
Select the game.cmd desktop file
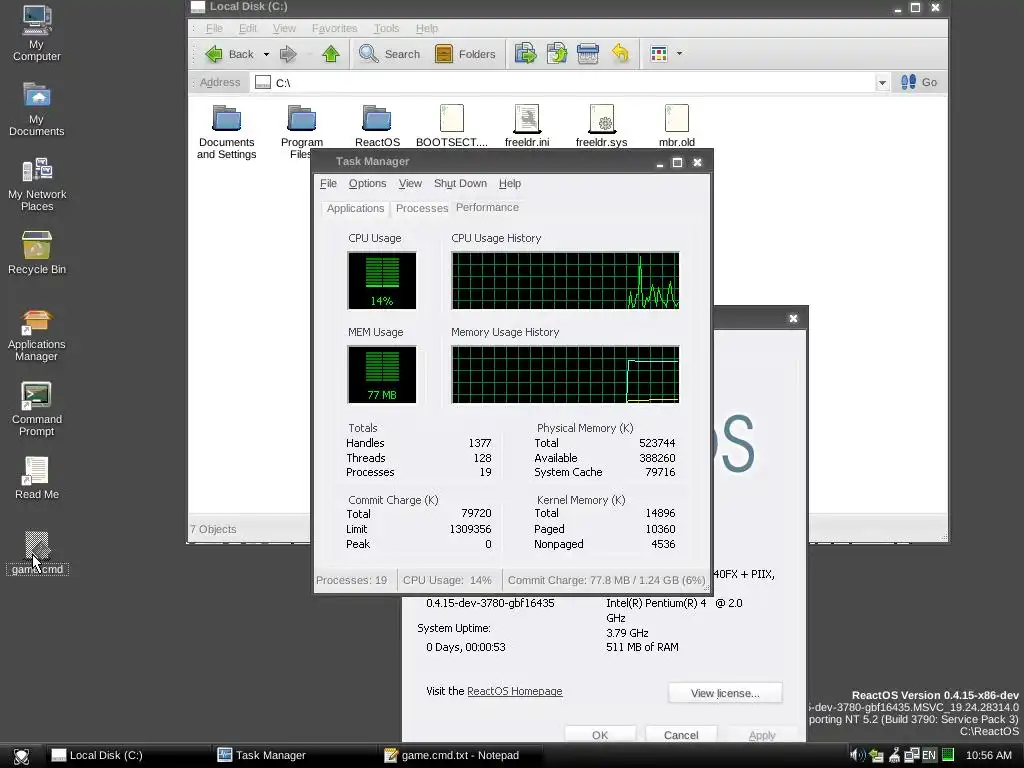coord(37,553)
